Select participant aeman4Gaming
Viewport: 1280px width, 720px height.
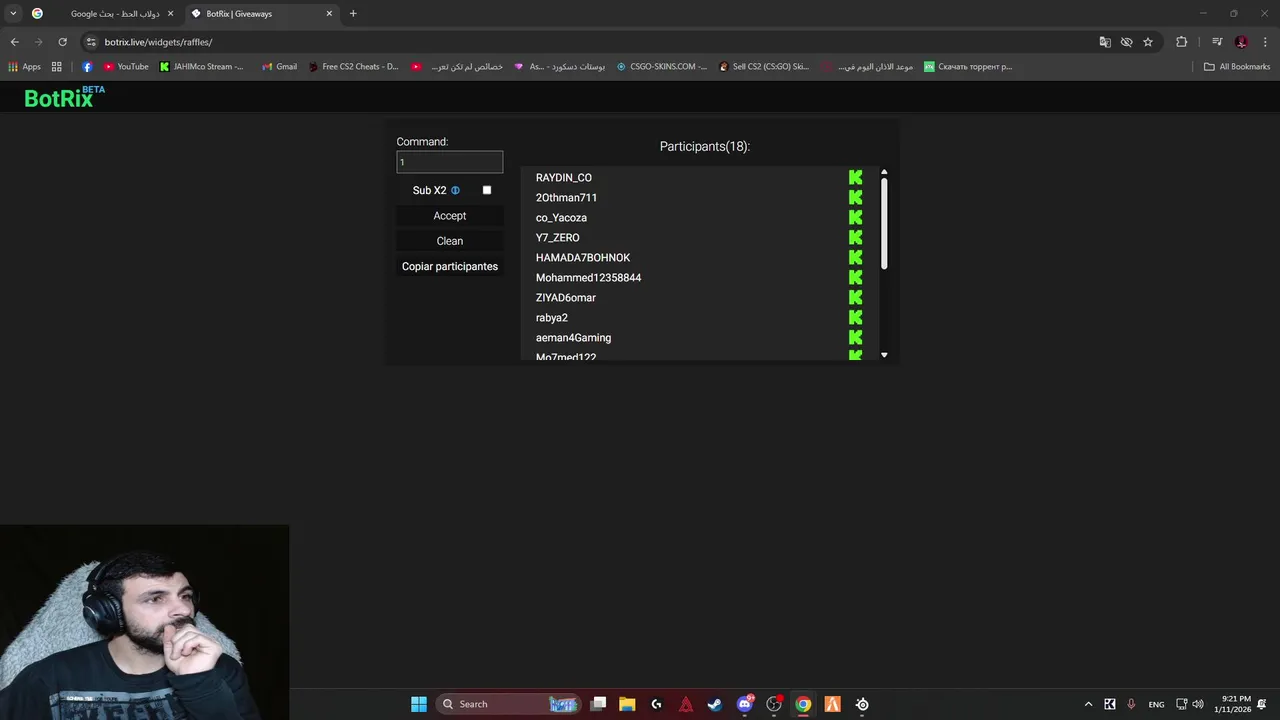pyautogui.click(x=574, y=337)
